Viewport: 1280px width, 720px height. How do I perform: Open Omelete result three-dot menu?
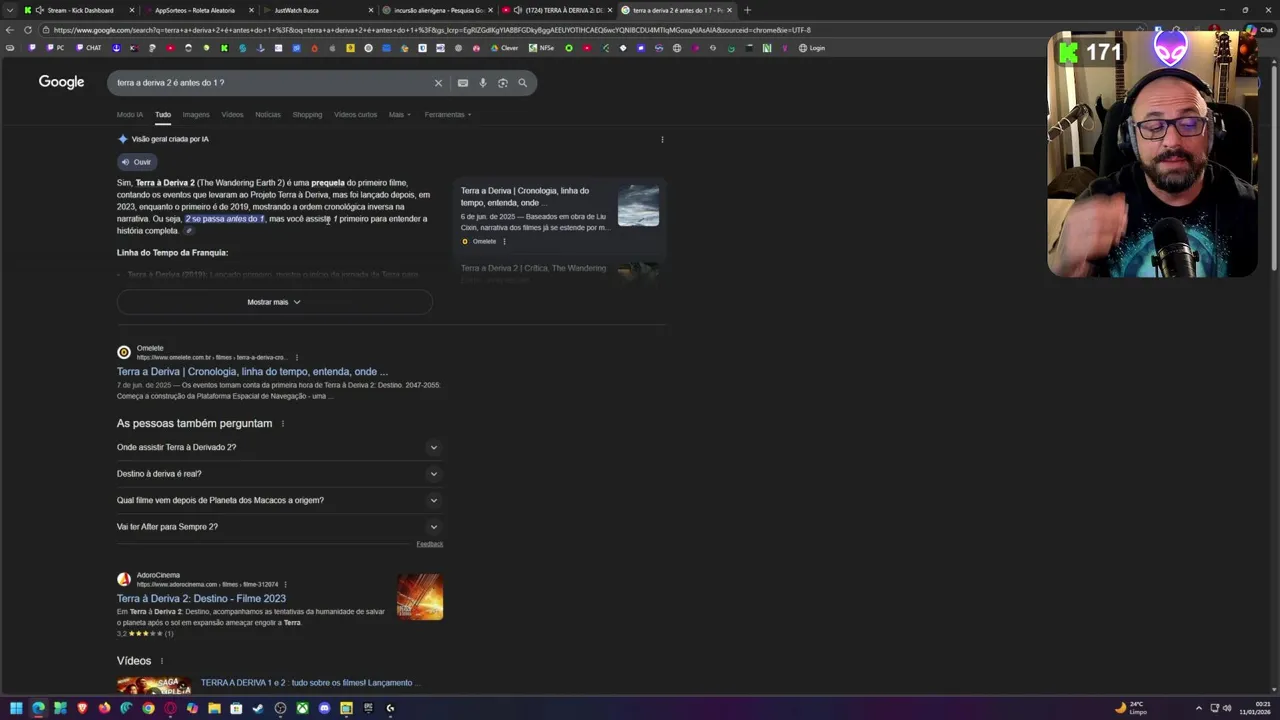pos(296,357)
